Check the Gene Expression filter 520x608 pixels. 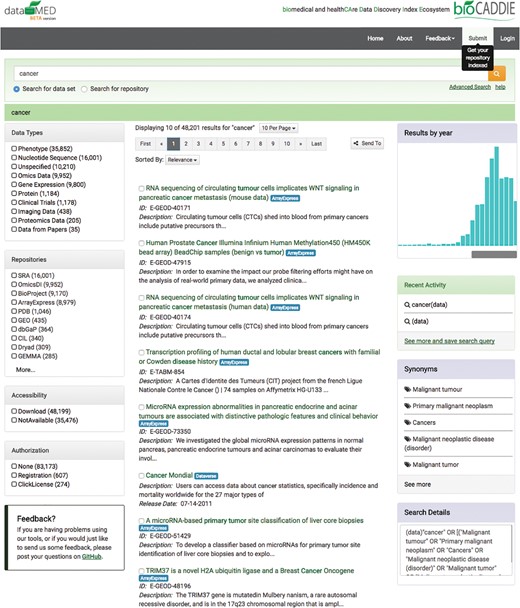click(14, 185)
